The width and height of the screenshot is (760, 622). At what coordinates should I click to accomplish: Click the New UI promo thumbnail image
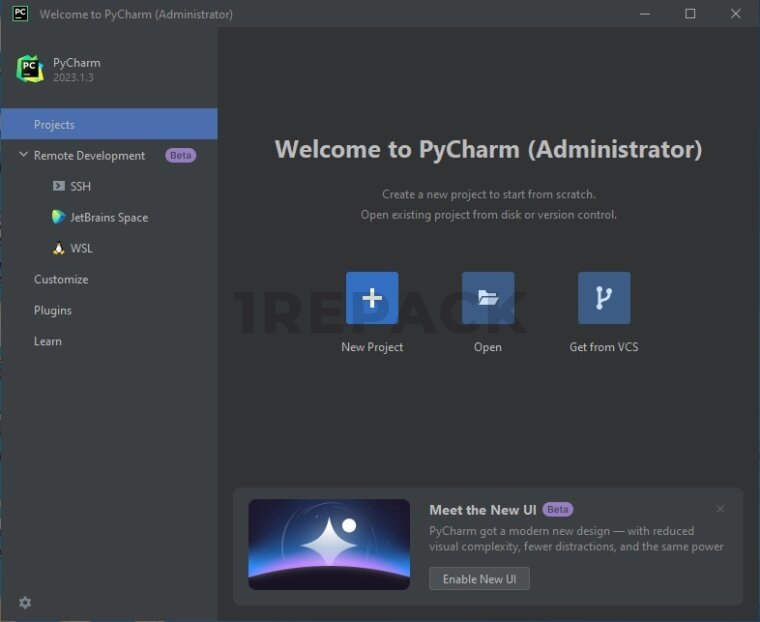(x=329, y=544)
